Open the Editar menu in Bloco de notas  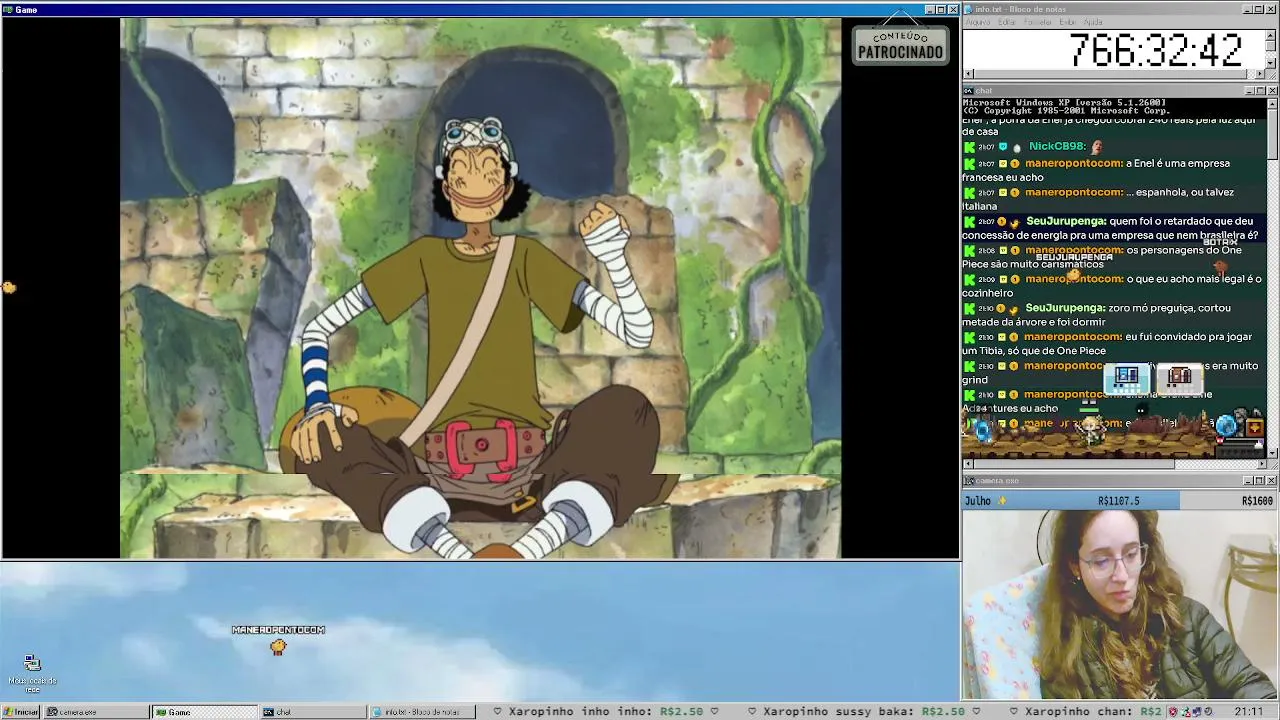(x=1007, y=22)
